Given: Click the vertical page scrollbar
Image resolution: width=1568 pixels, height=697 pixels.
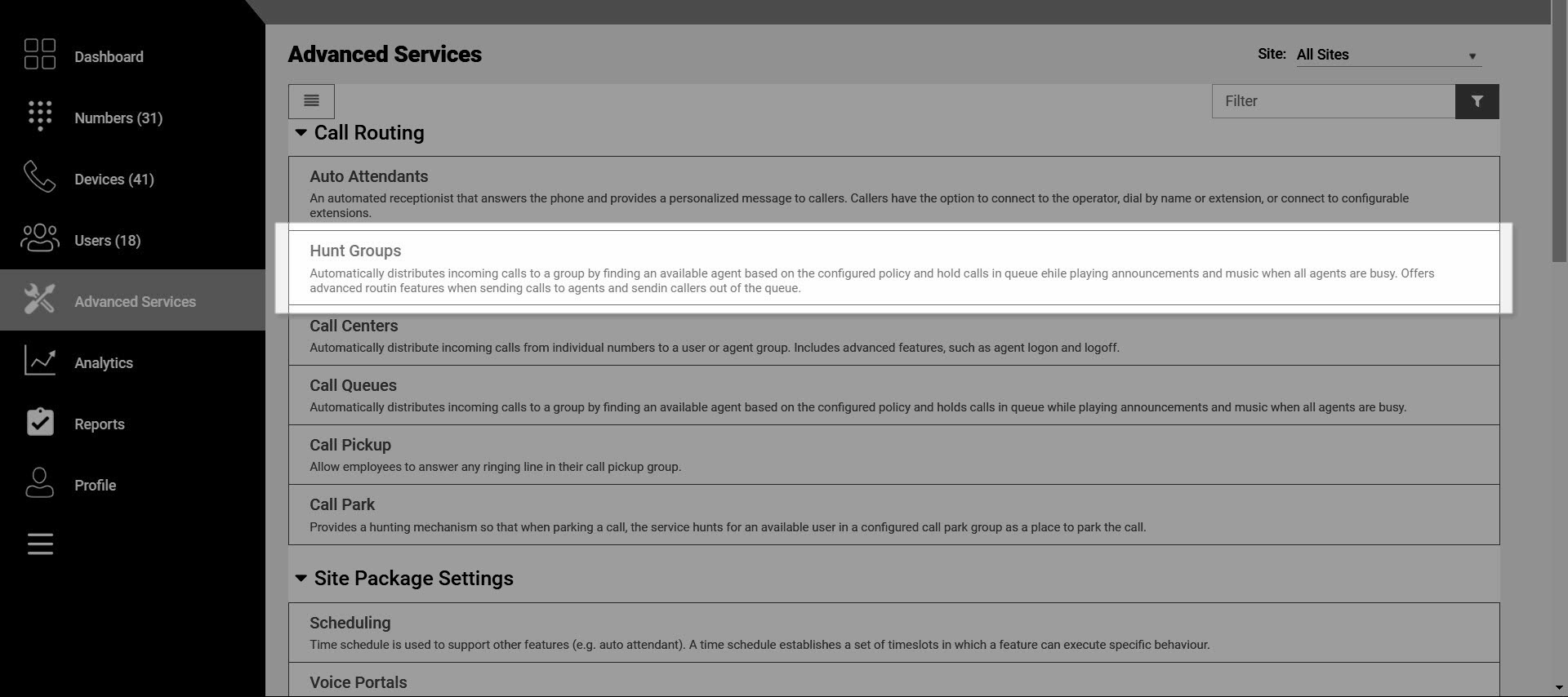Looking at the screenshot, I should (x=1559, y=348).
